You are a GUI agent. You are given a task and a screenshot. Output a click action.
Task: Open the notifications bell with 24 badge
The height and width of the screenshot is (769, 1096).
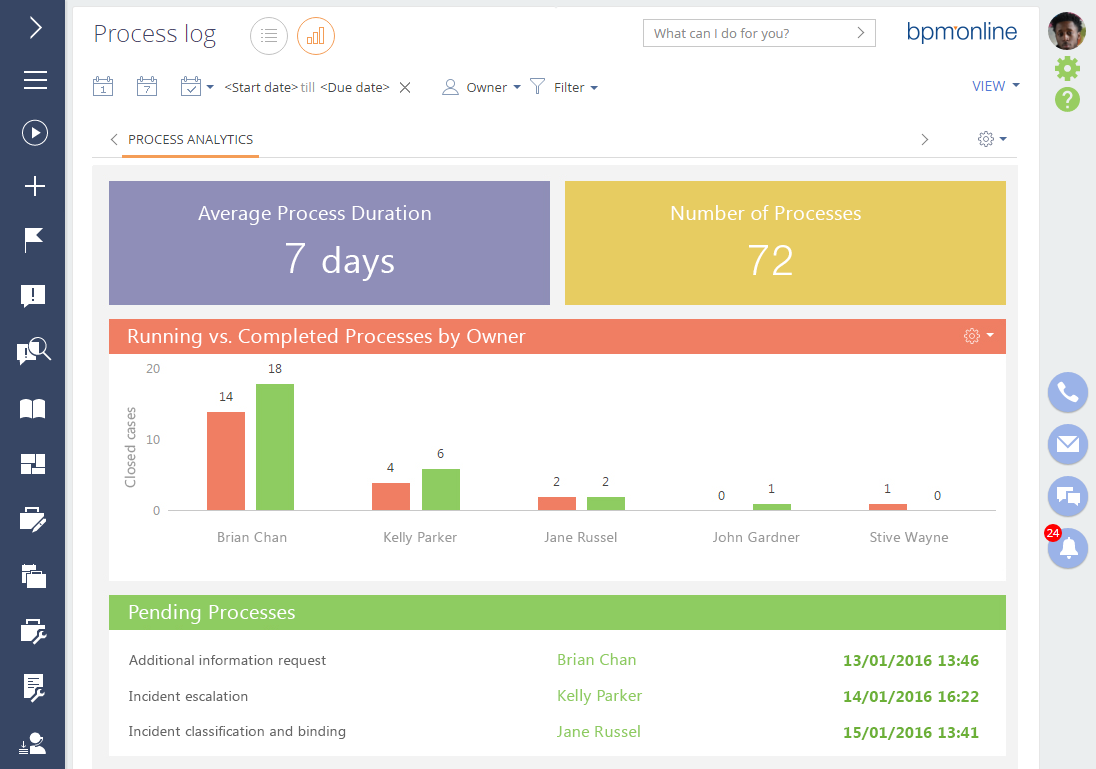pyautogui.click(x=1067, y=549)
